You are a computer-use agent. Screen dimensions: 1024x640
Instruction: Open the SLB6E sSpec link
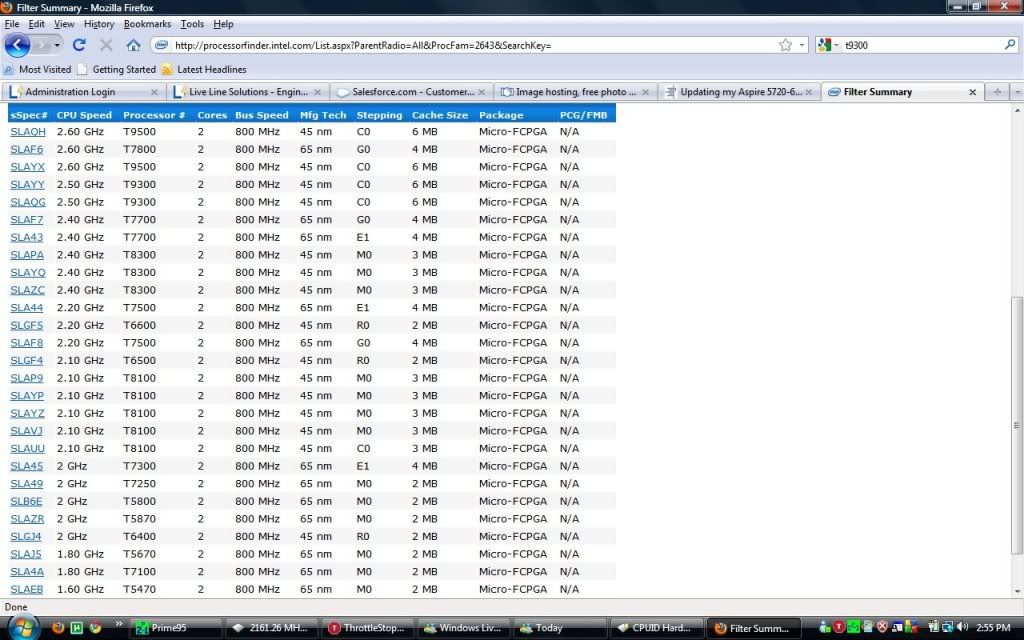click(x=26, y=502)
